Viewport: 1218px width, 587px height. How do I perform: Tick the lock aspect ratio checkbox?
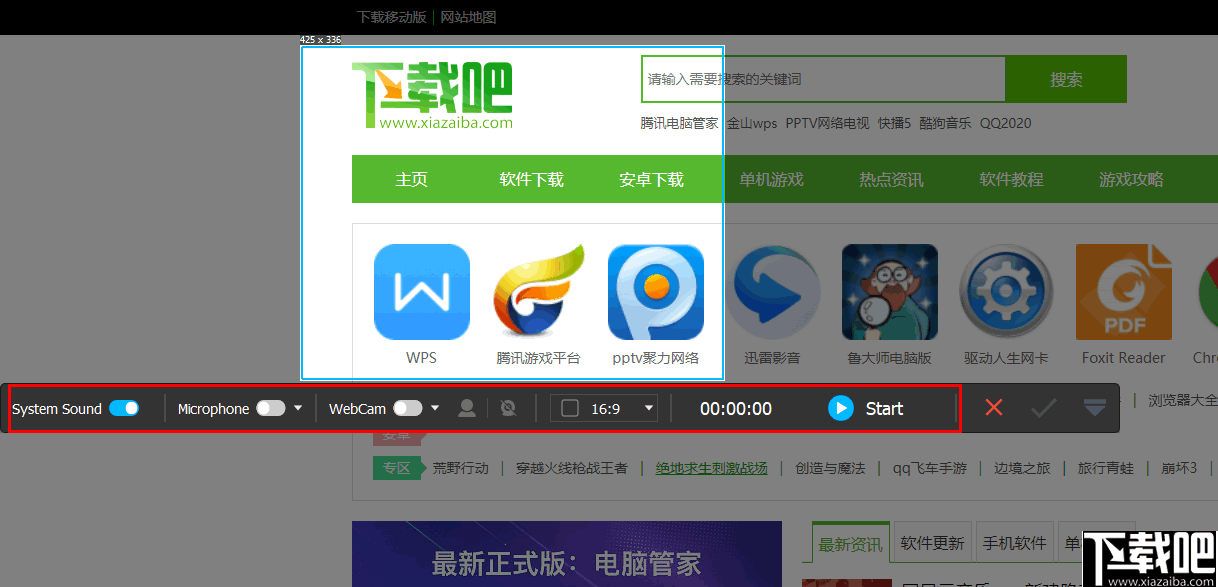[x=570, y=408]
